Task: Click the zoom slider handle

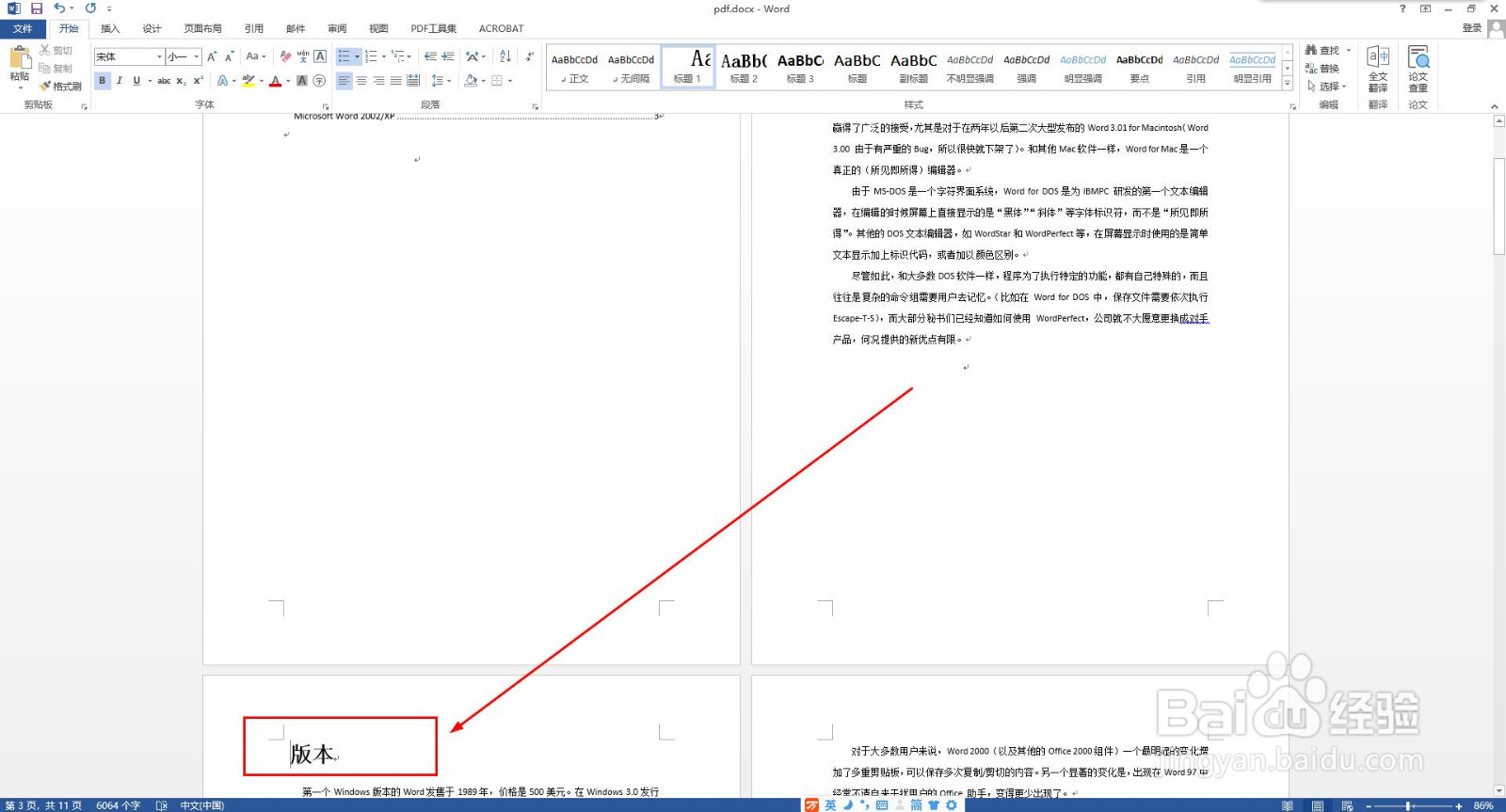Action: tap(1408, 805)
